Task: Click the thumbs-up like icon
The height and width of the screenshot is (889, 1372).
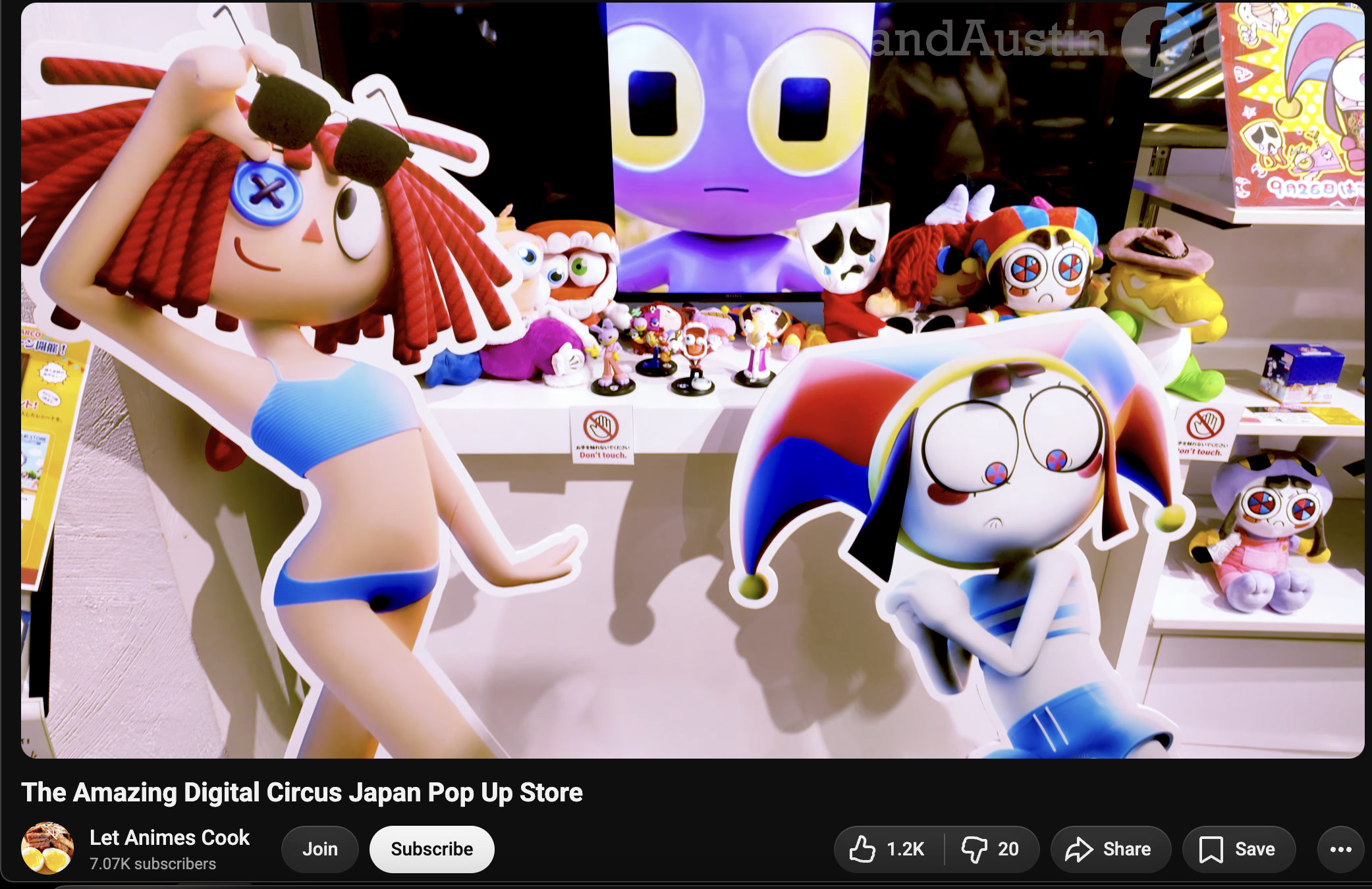Action: pos(862,849)
